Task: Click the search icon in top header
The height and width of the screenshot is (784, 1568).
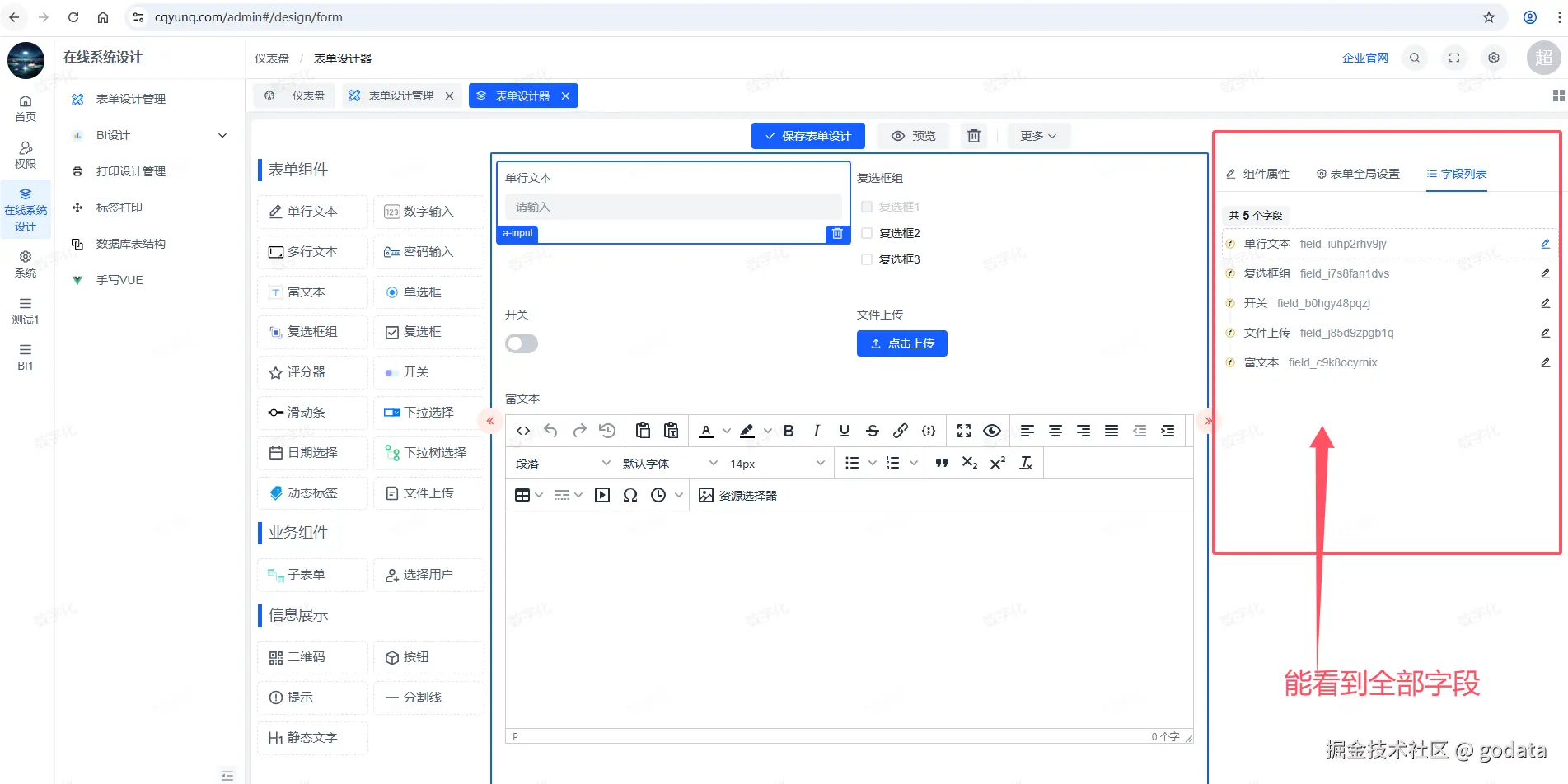Action: 1415,58
